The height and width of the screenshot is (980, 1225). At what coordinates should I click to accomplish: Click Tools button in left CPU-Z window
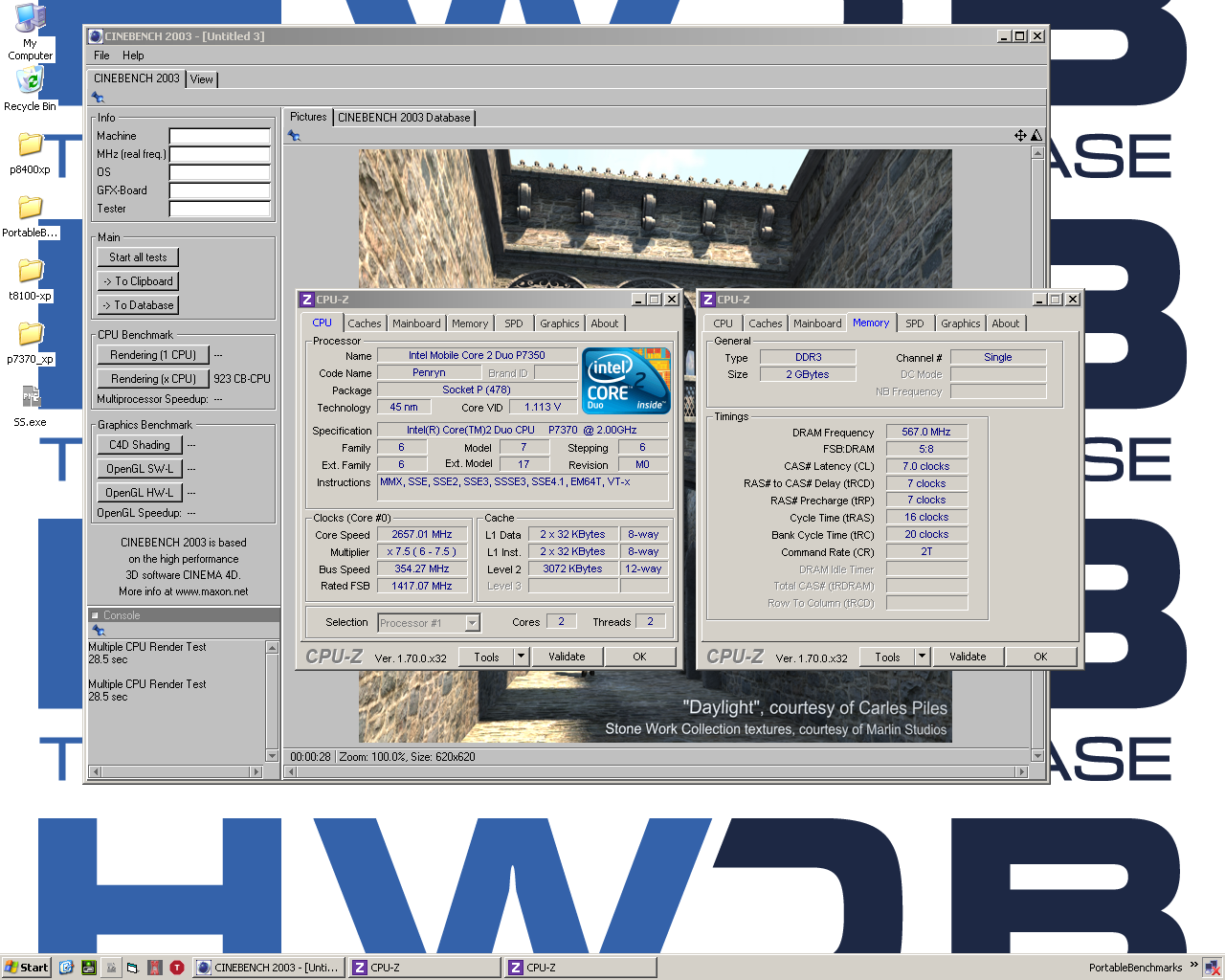pyautogui.click(x=486, y=657)
